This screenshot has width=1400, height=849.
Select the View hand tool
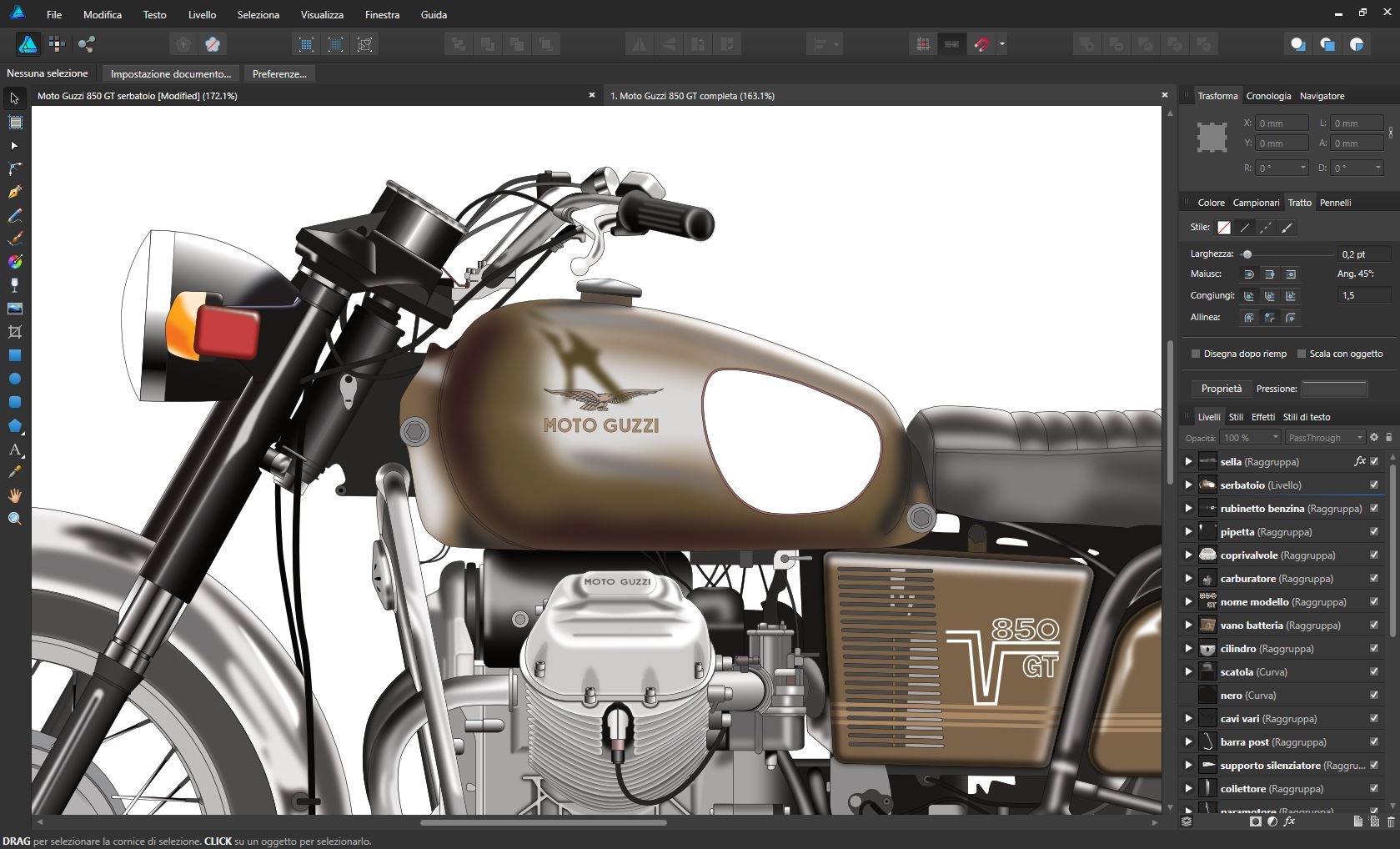(x=14, y=495)
